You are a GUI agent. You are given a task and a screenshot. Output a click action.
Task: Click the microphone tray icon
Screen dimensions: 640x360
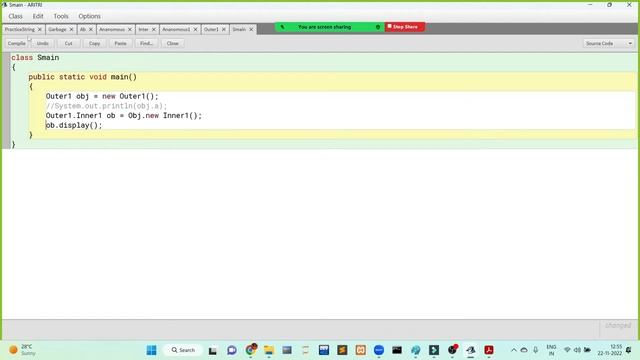[536, 350]
